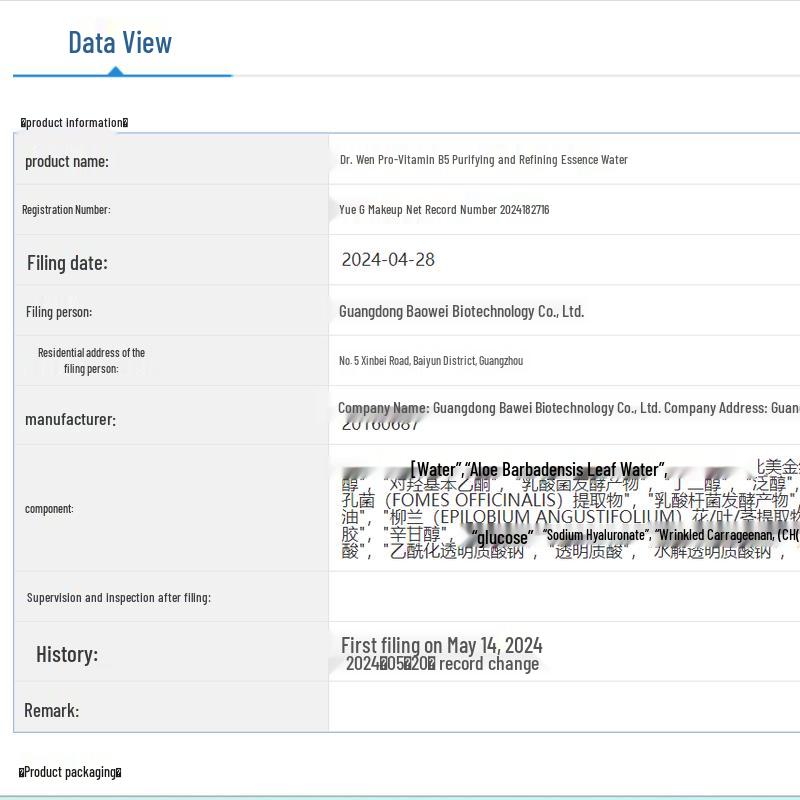The width and height of the screenshot is (800, 800).
Task: Select the product name value text
Action: click(483, 160)
